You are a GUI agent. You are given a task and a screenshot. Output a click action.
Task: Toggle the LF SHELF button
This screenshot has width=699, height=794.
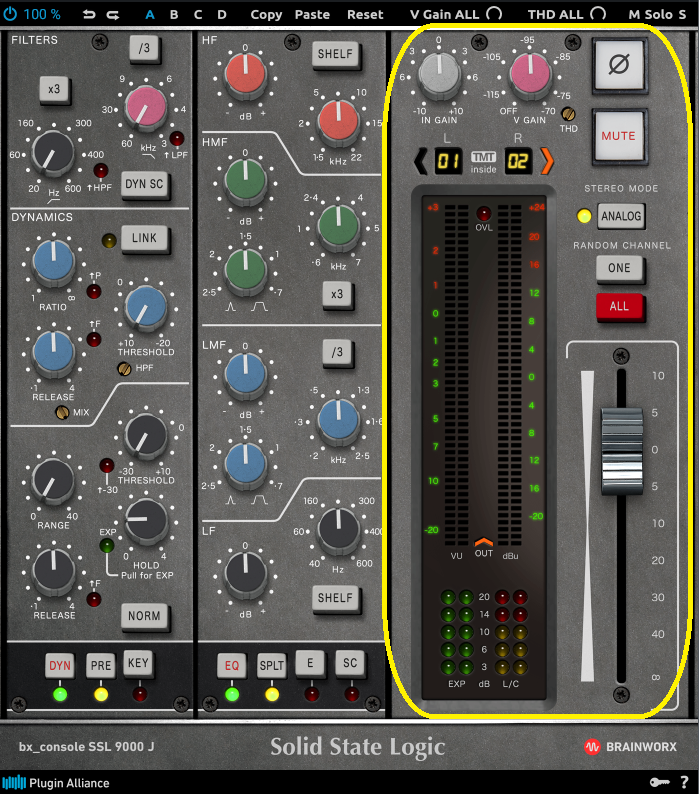coord(335,598)
